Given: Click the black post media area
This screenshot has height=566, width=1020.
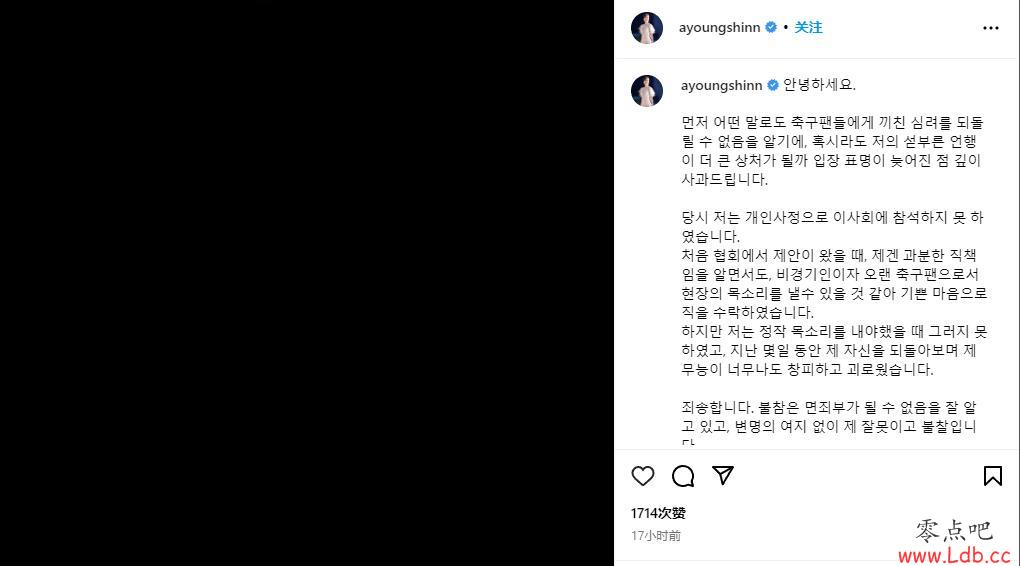Looking at the screenshot, I should point(307,283).
